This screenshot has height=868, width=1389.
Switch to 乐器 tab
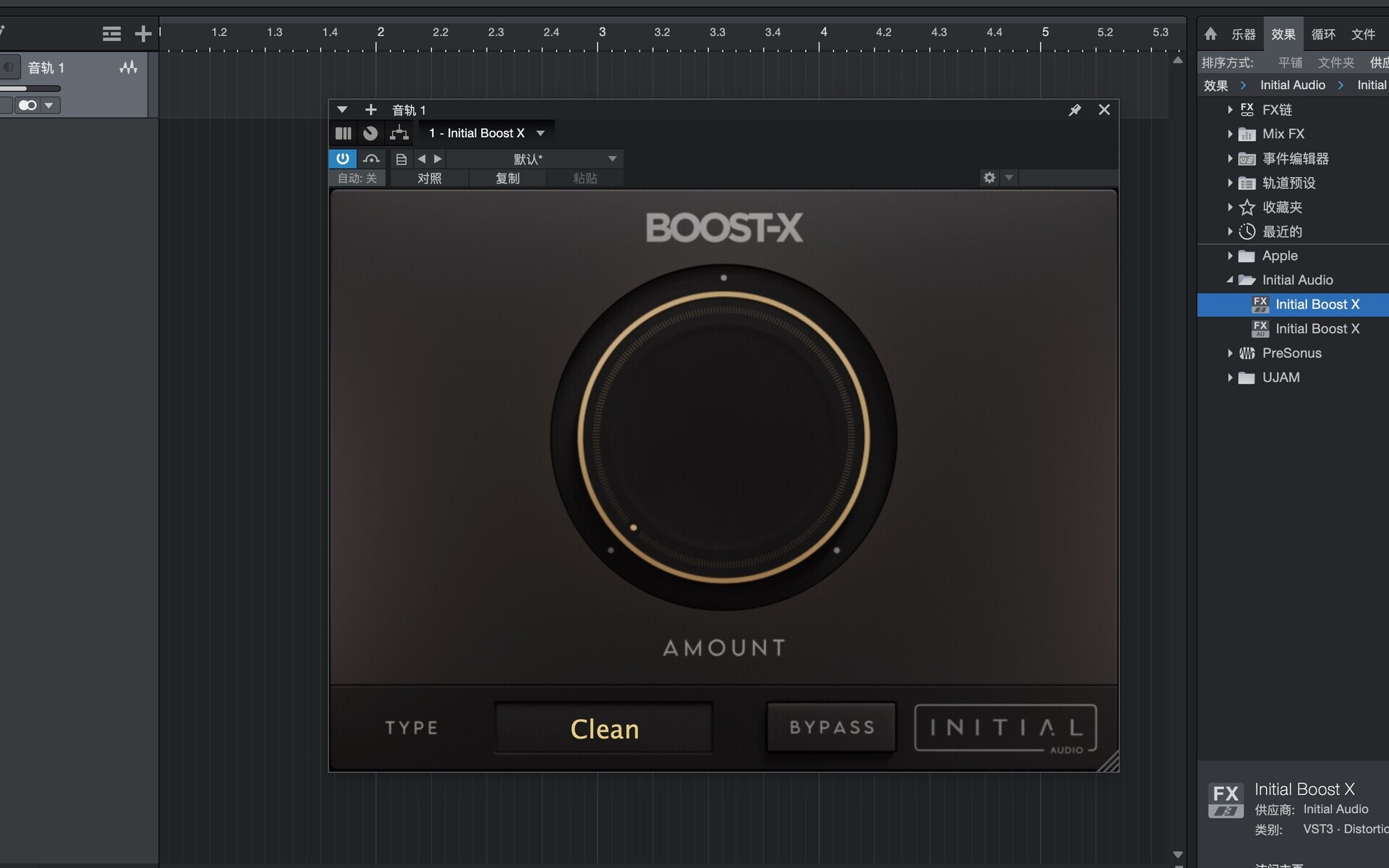pyautogui.click(x=1244, y=34)
